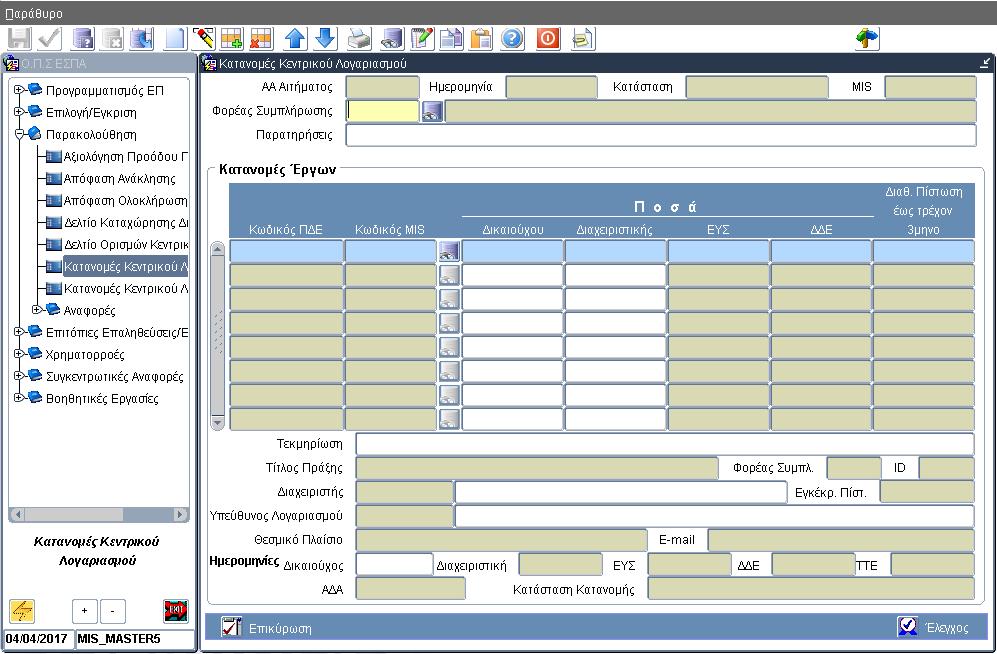The image size is (997, 654).
Task: Click the Save floppy disk icon
Action: pos(19,39)
